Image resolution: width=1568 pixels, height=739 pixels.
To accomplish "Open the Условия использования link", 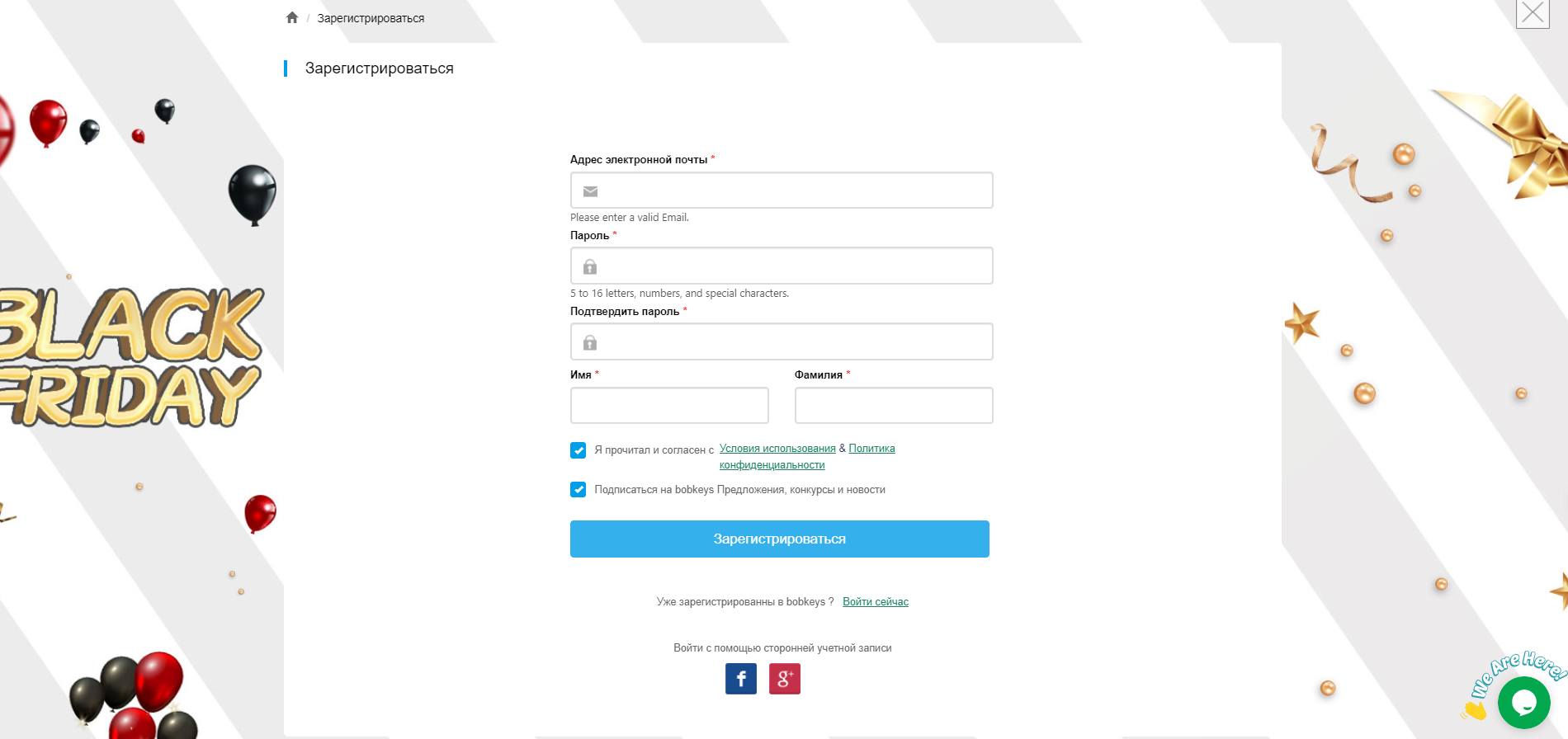I will (x=777, y=449).
